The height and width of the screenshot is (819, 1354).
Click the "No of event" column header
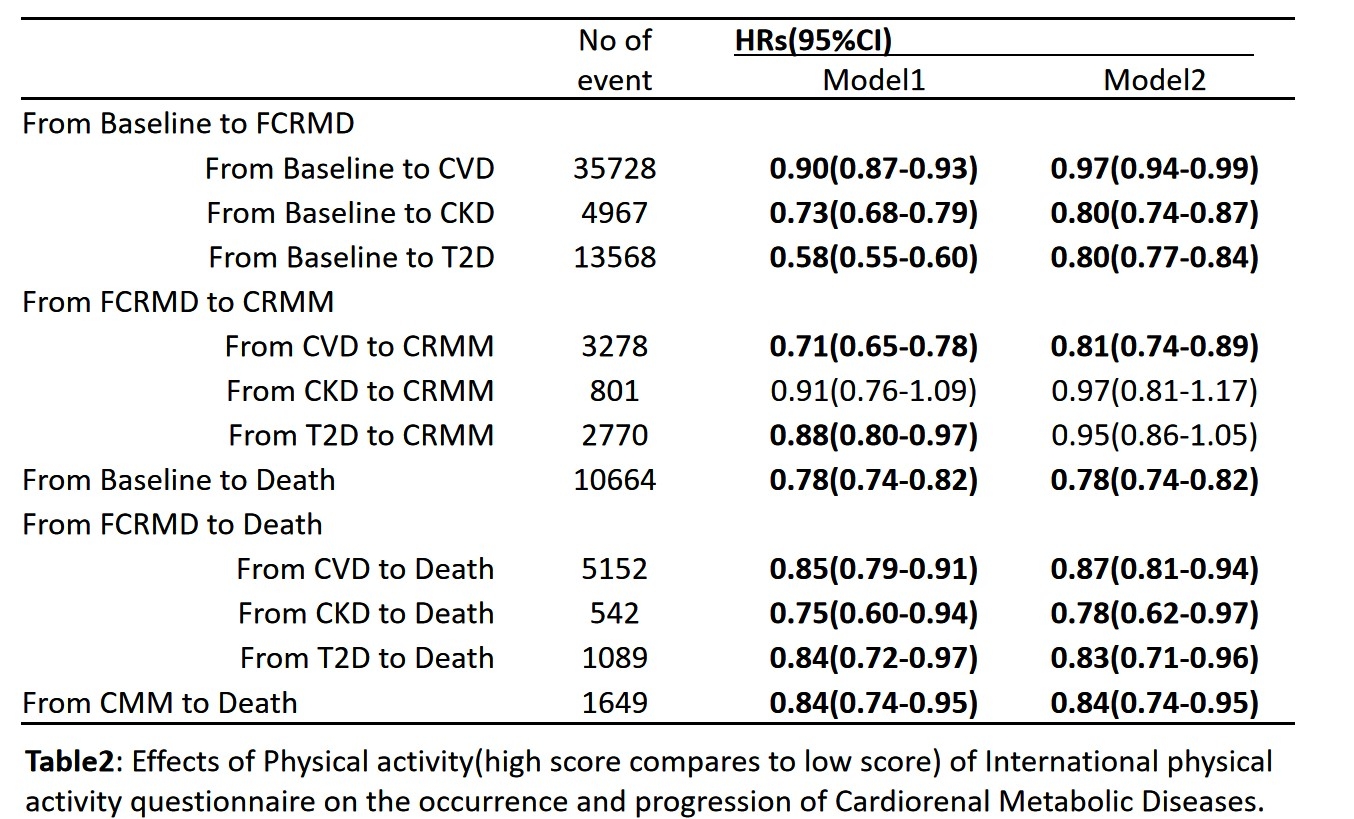coord(614,60)
